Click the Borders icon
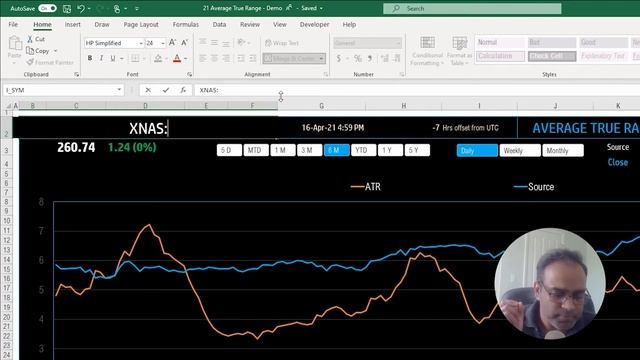 (x=135, y=58)
